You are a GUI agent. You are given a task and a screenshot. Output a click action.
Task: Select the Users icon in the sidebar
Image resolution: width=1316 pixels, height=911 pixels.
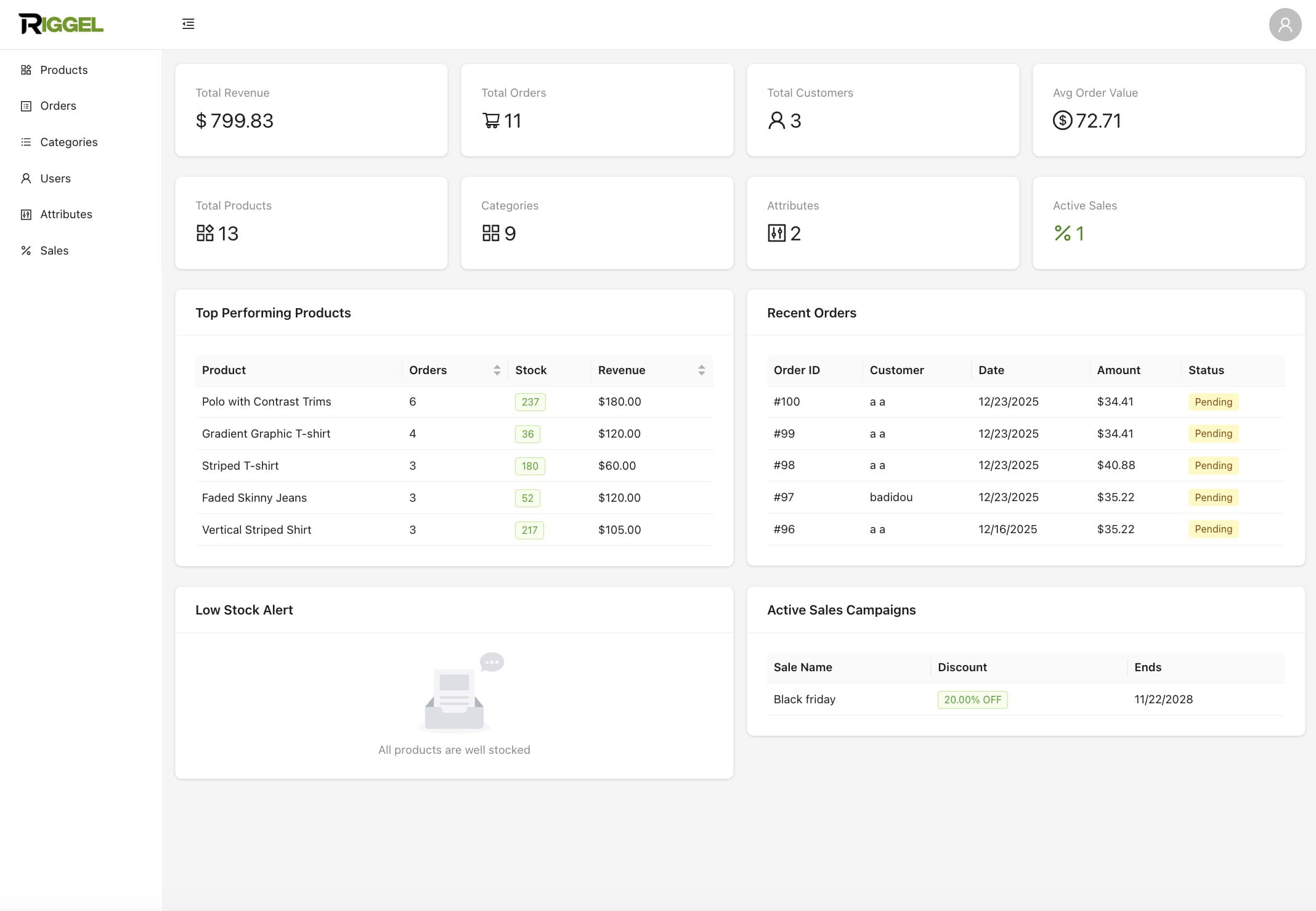click(x=25, y=178)
